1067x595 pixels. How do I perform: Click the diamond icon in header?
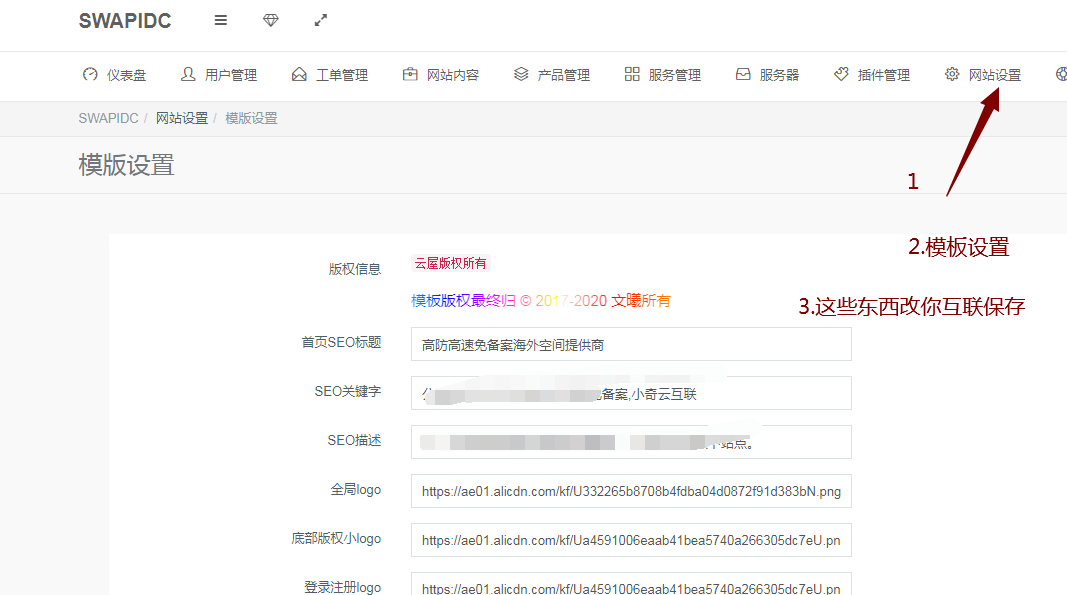click(x=271, y=20)
